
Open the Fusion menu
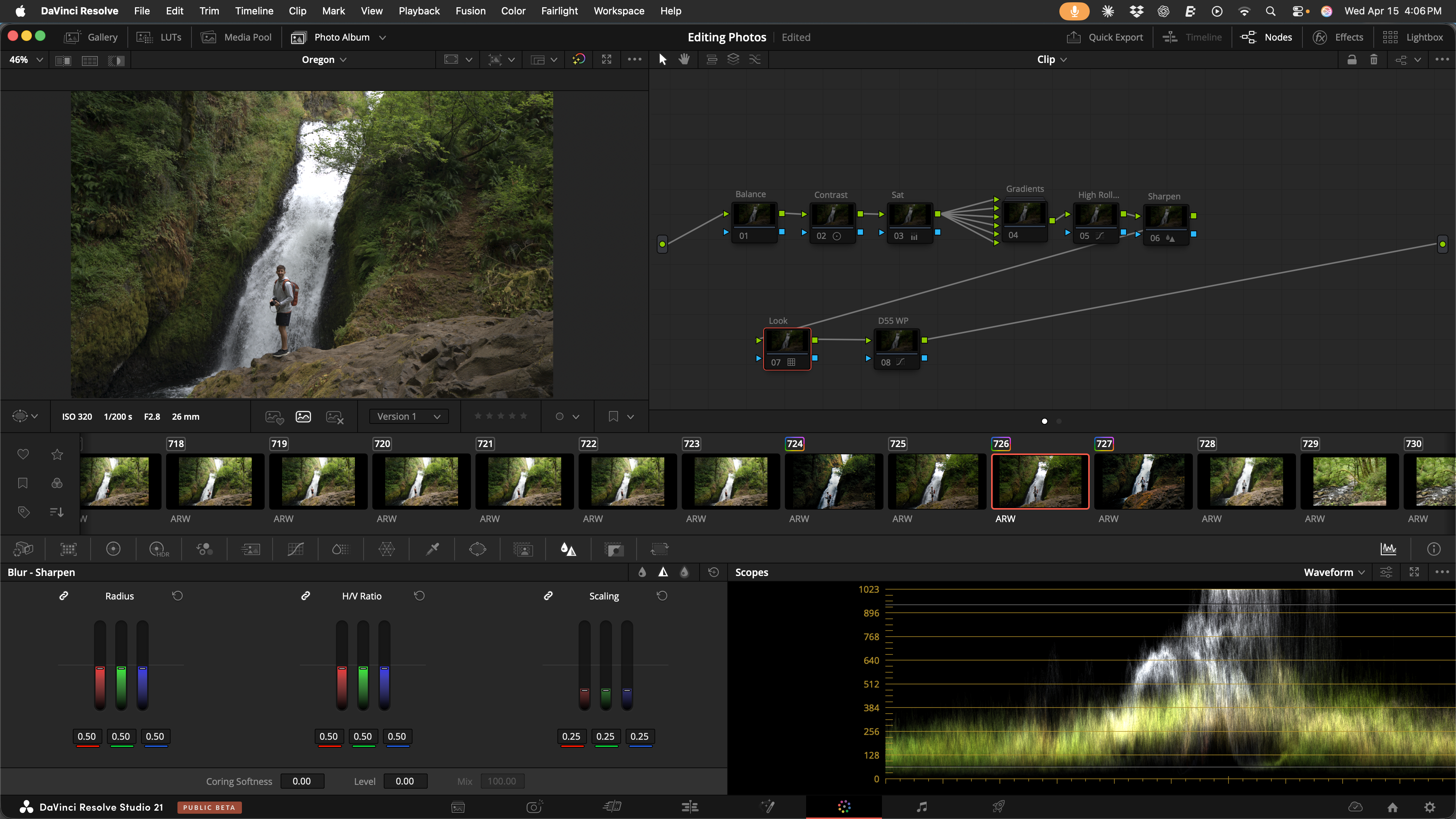pos(470,11)
